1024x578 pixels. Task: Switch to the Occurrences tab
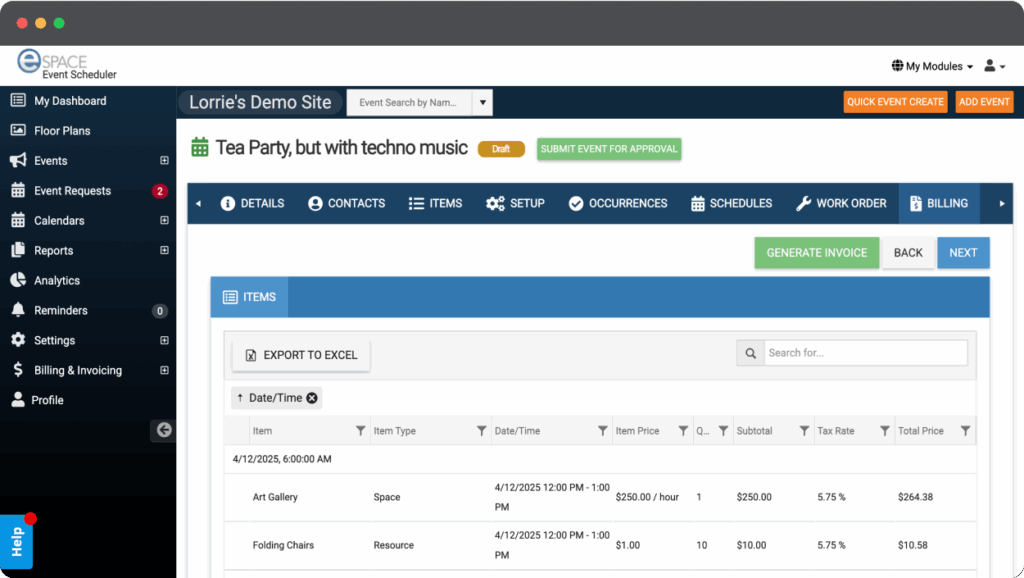[x=617, y=203]
